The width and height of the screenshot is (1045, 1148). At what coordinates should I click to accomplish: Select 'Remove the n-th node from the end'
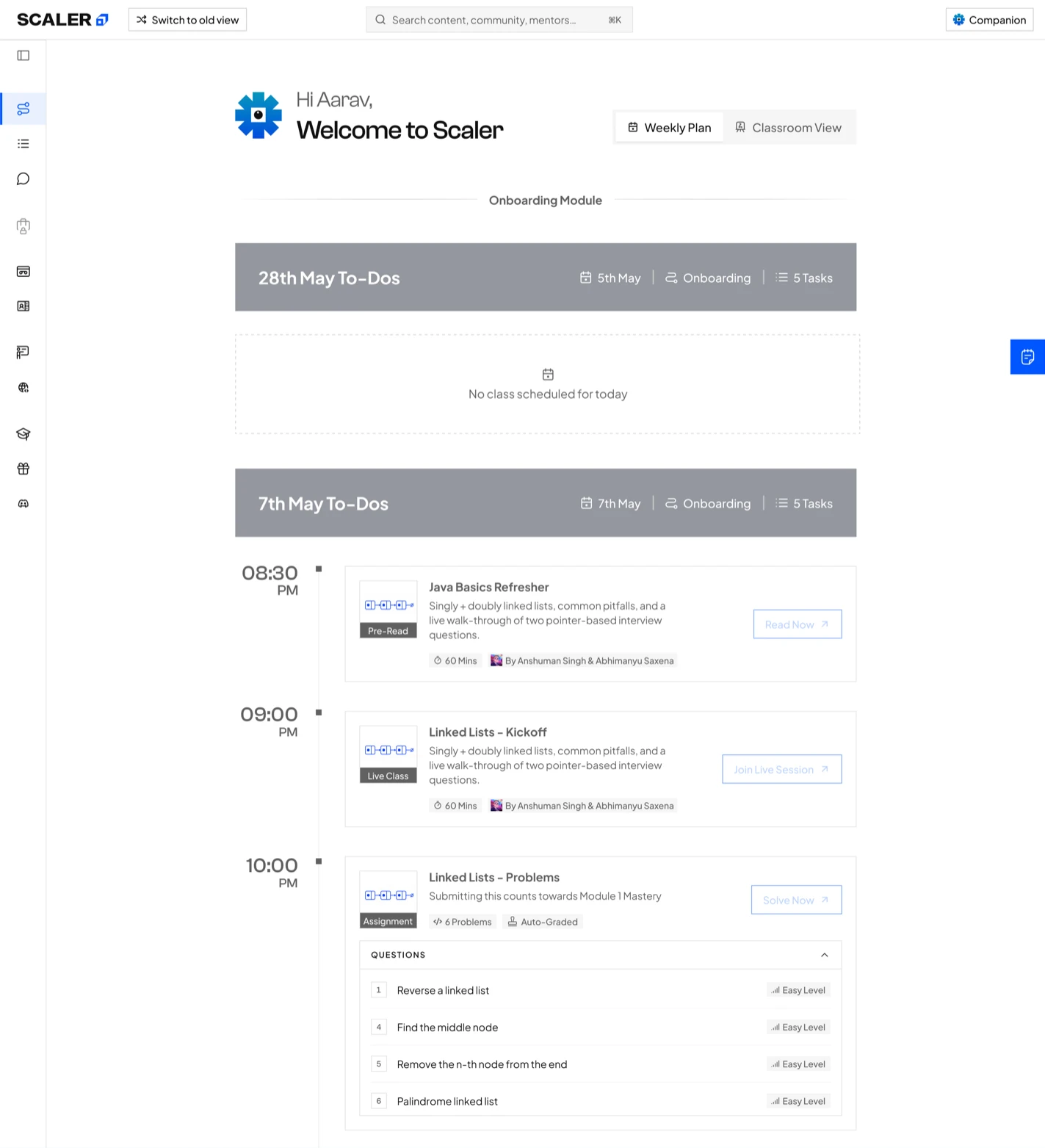click(x=601, y=1064)
